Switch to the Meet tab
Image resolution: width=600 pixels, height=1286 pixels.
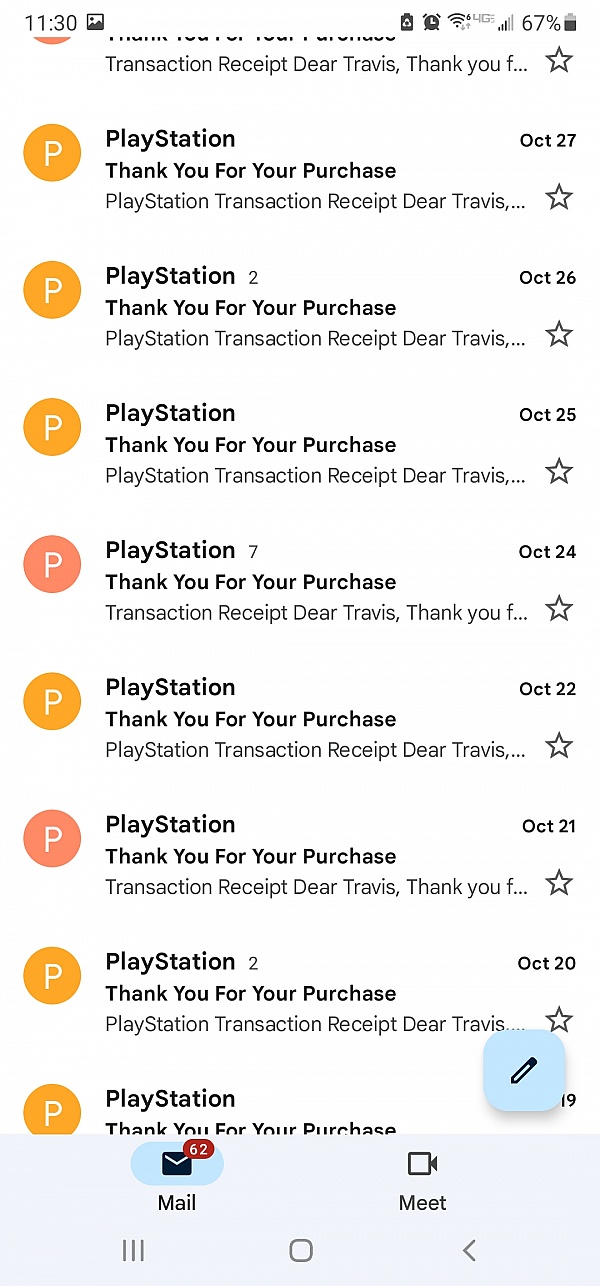point(422,1180)
